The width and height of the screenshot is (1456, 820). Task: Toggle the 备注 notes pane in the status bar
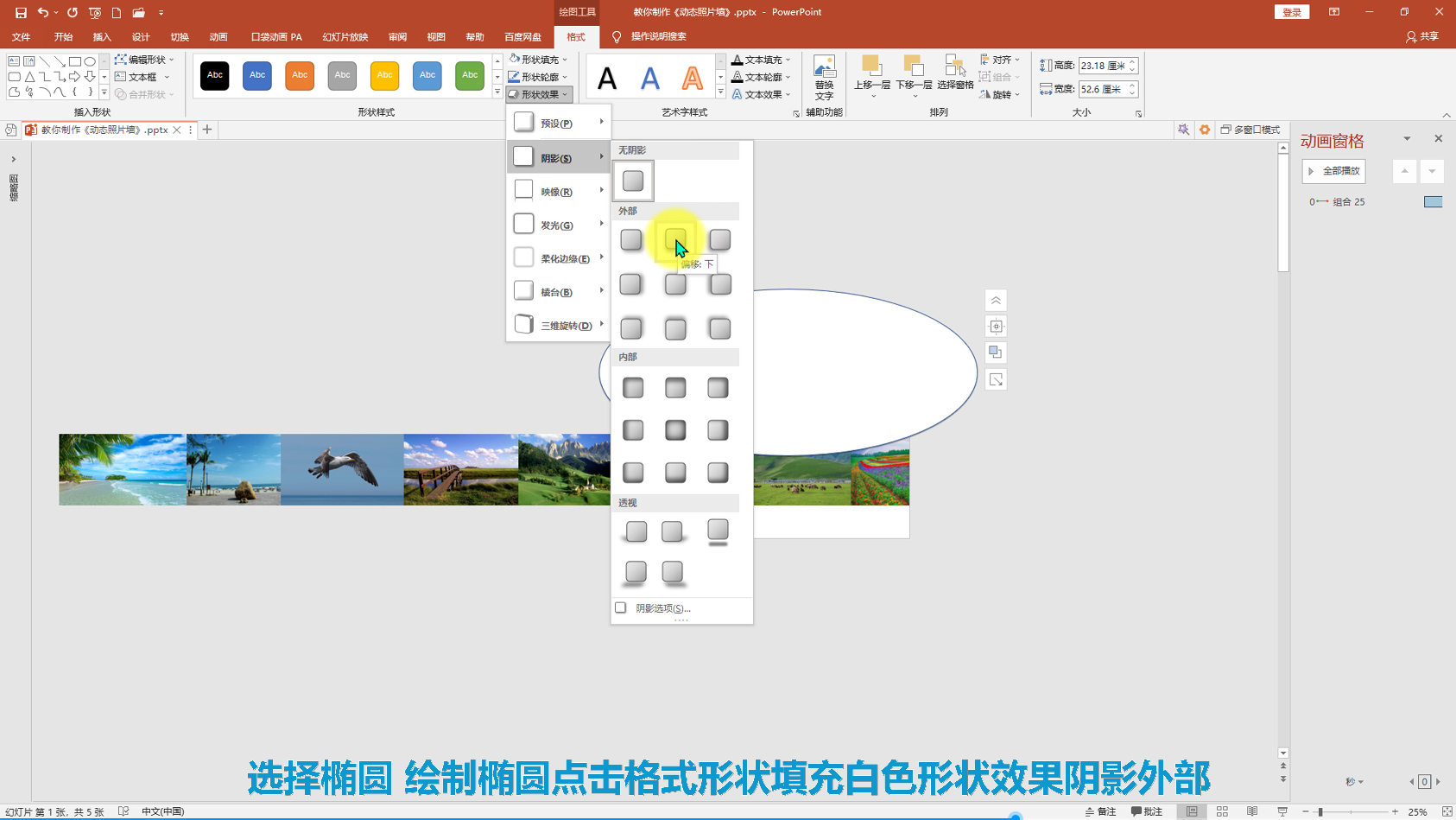1101,811
